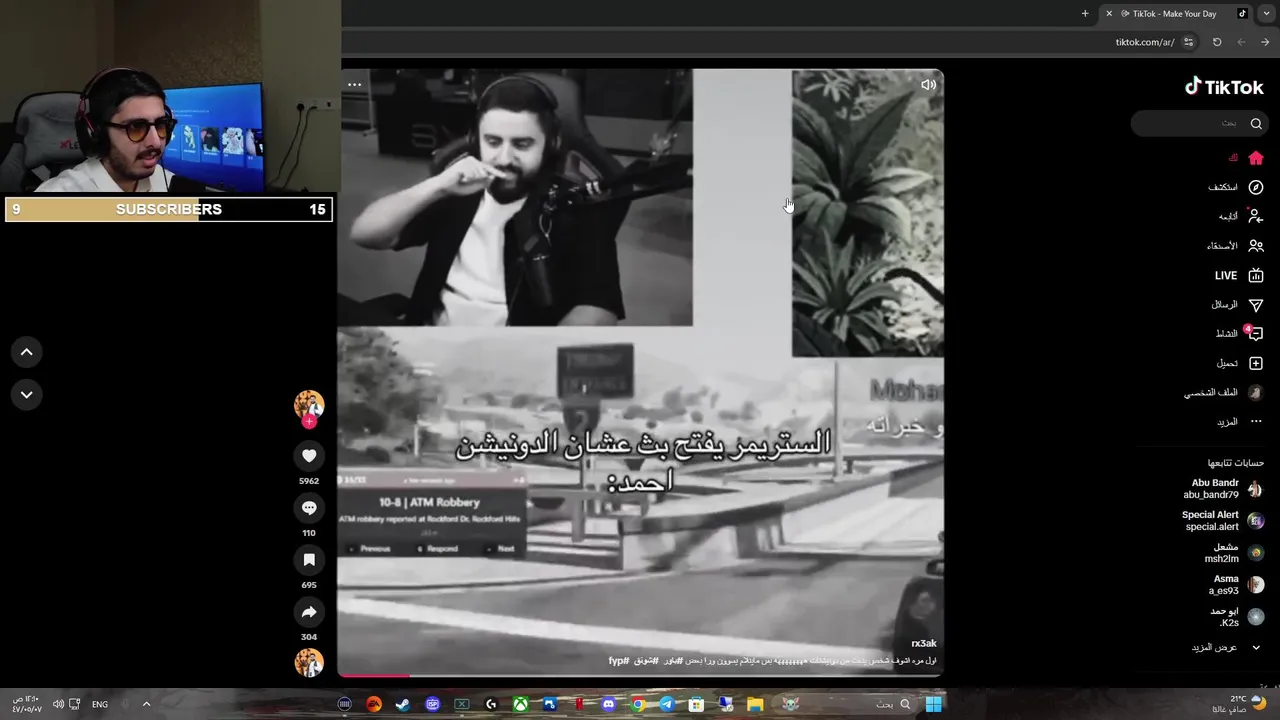
Task: Open the Friends icon in sidebar
Action: coord(1256,246)
